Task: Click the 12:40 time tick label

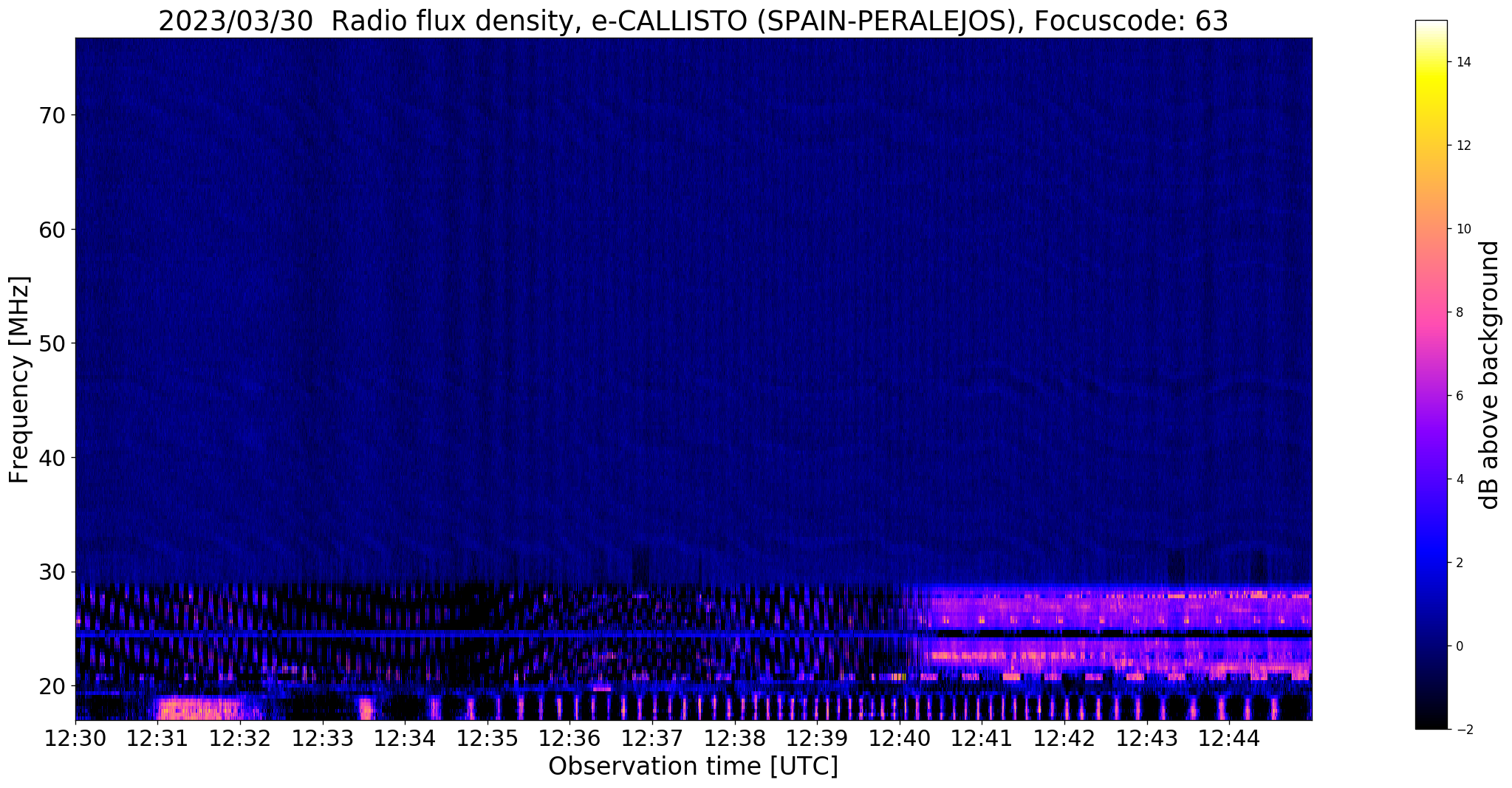Action: coord(900,737)
